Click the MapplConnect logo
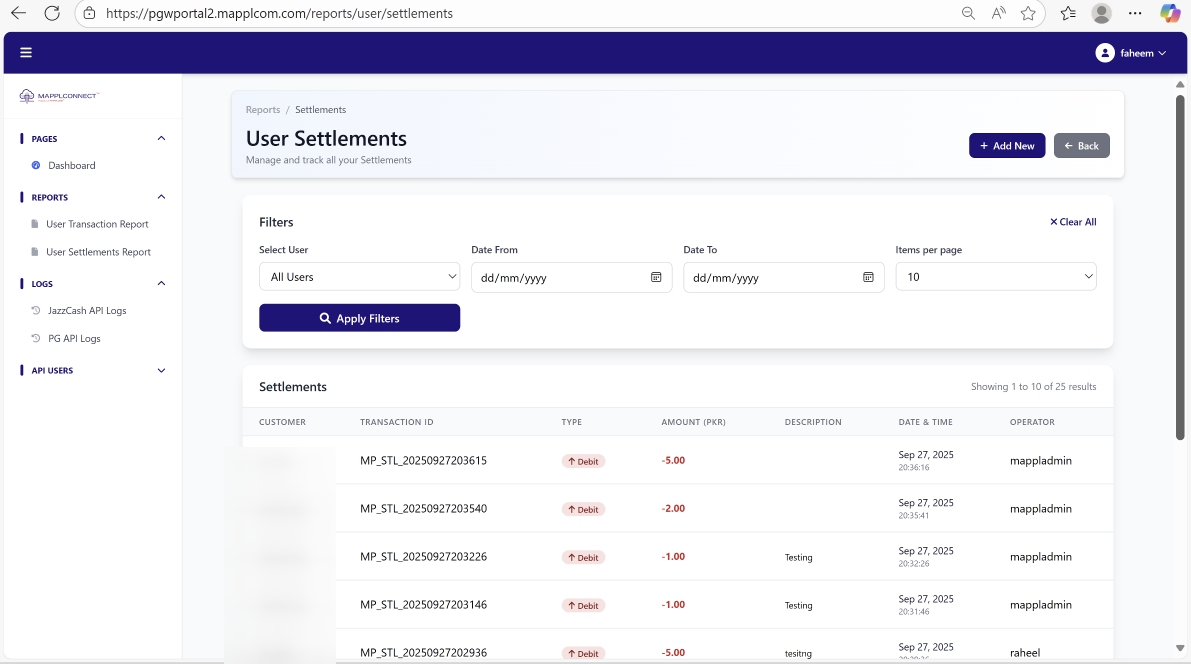Image resolution: width=1191 pixels, height=664 pixels. pyautogui.click(x=60, y=96)
